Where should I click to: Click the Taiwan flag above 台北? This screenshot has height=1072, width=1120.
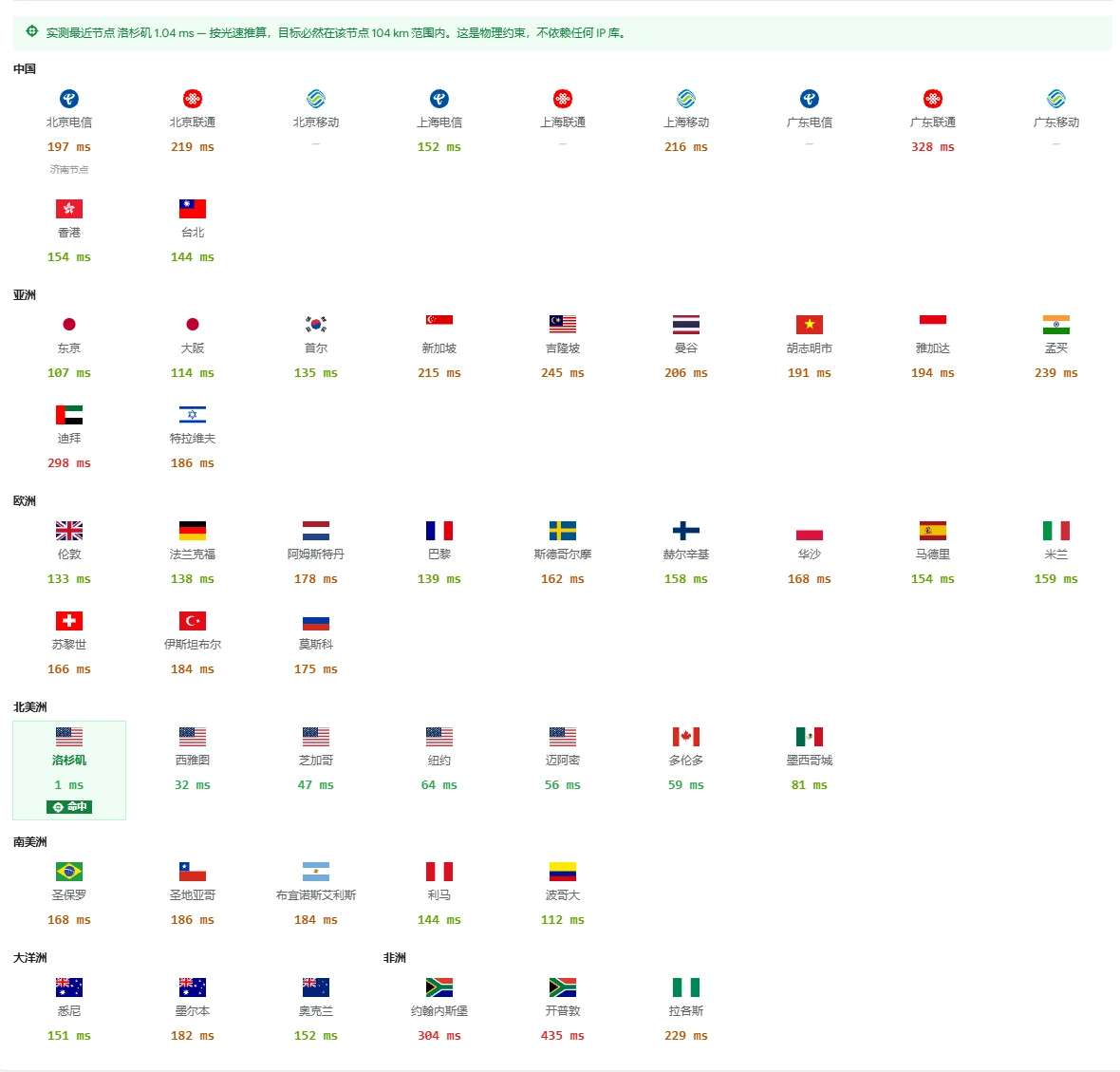click(193, 209)
